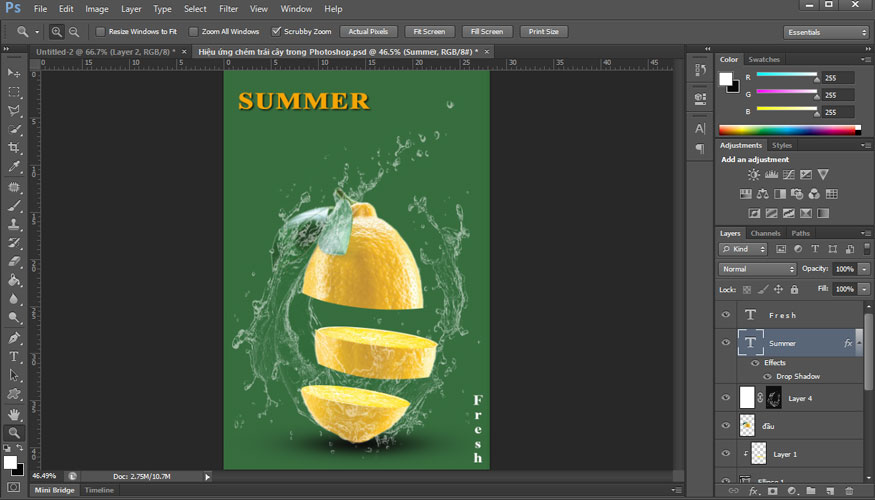The width and height of the screenshot is (875, 500).
Task: Select the Zoom tool in toolbox
Action: (x=13, y=433)
